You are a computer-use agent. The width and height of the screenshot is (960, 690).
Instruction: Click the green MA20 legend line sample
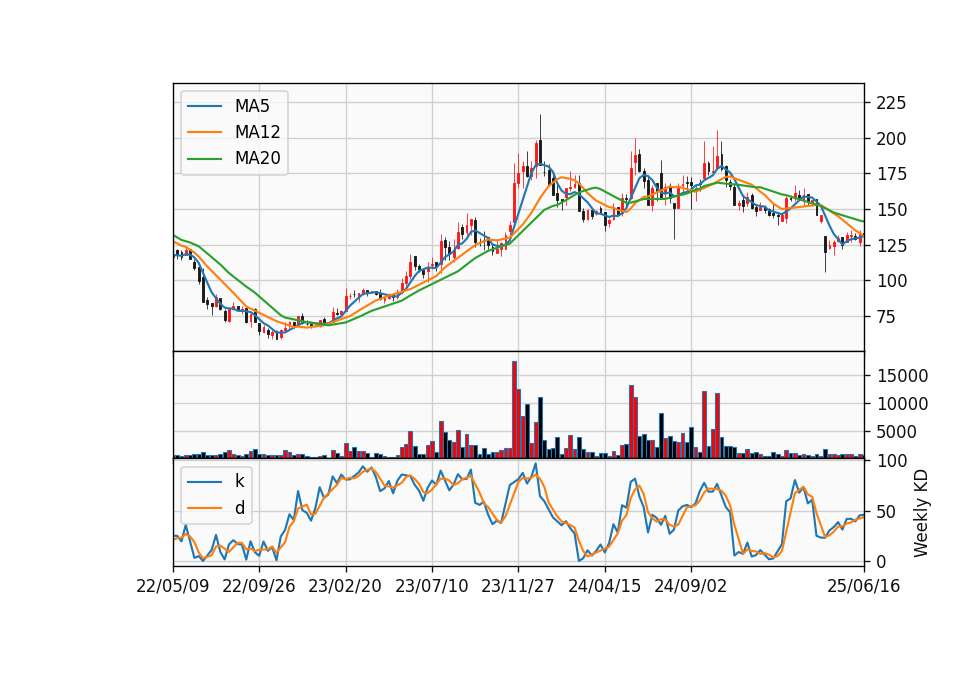(x=204, y=159)
